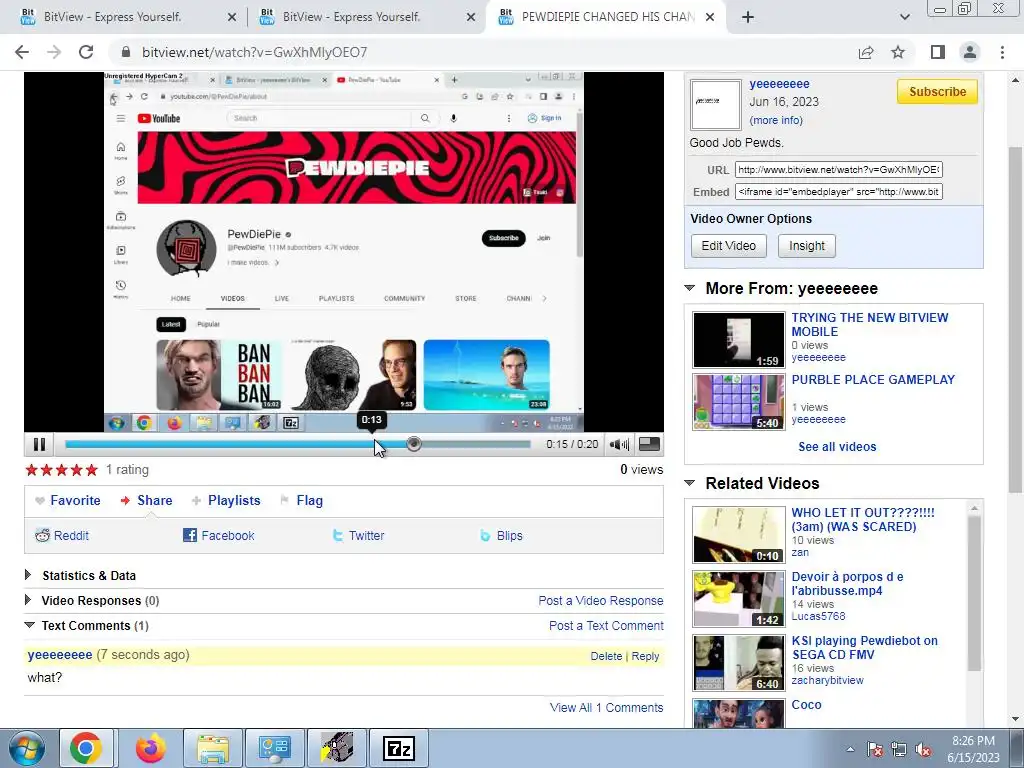The image size is (1024, 768).
Task: Go back with the browser back arrow
Action: pos(22,52)
